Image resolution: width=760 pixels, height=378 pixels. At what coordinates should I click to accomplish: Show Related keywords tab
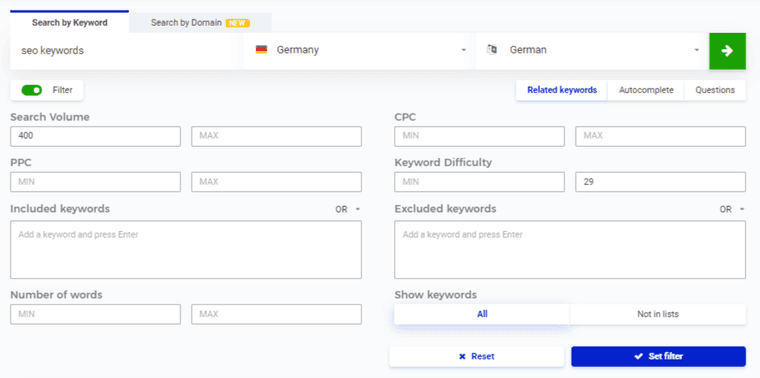(562, 90)
